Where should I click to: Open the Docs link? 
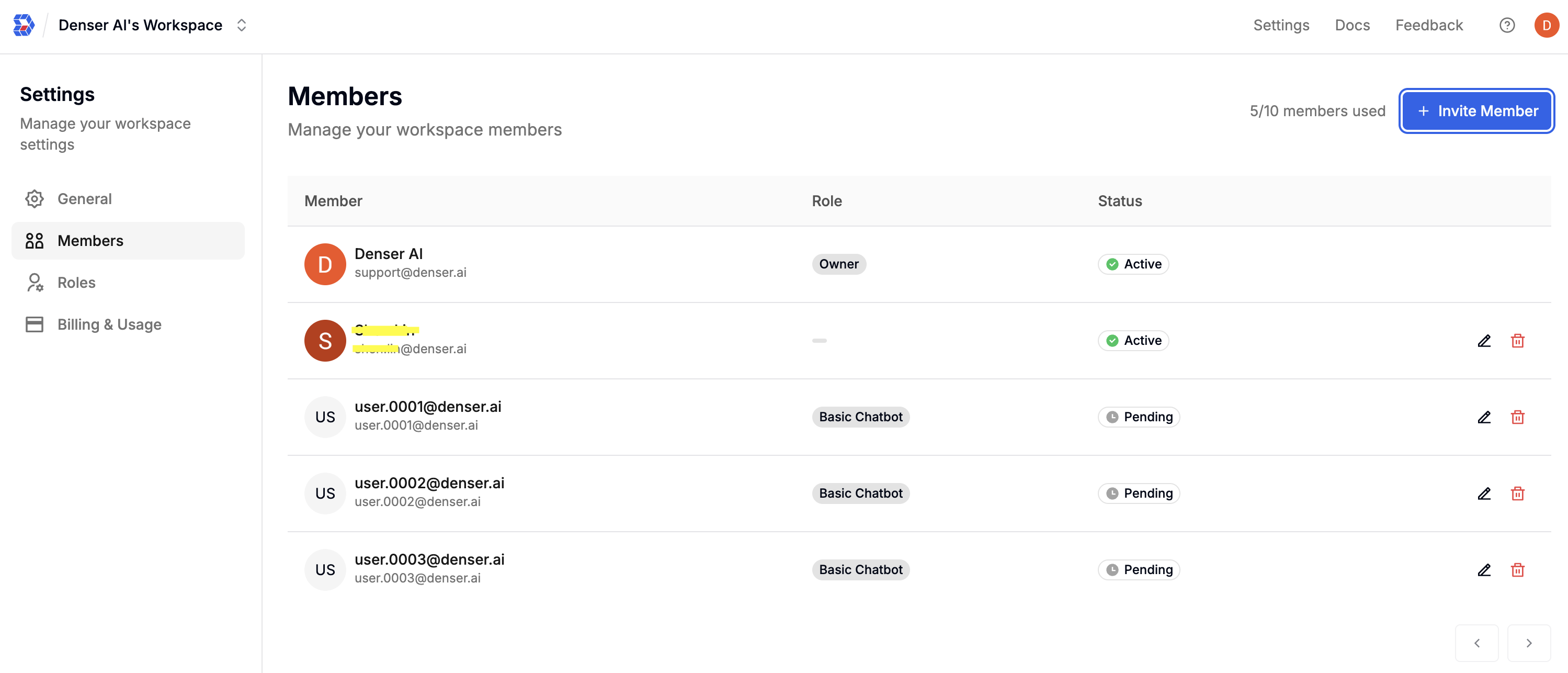coord(1352,25)
